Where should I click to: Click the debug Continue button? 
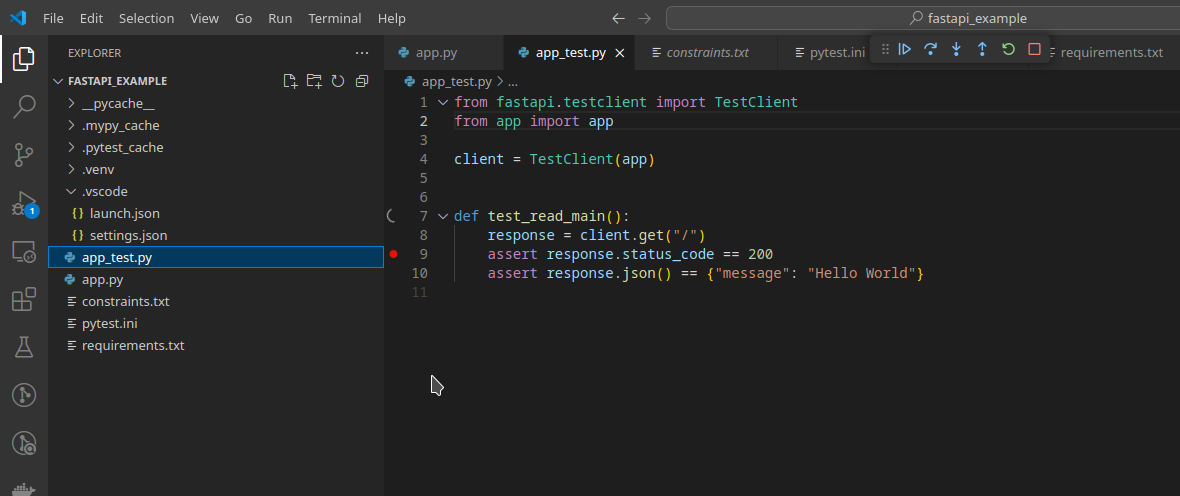click(905, 49)
